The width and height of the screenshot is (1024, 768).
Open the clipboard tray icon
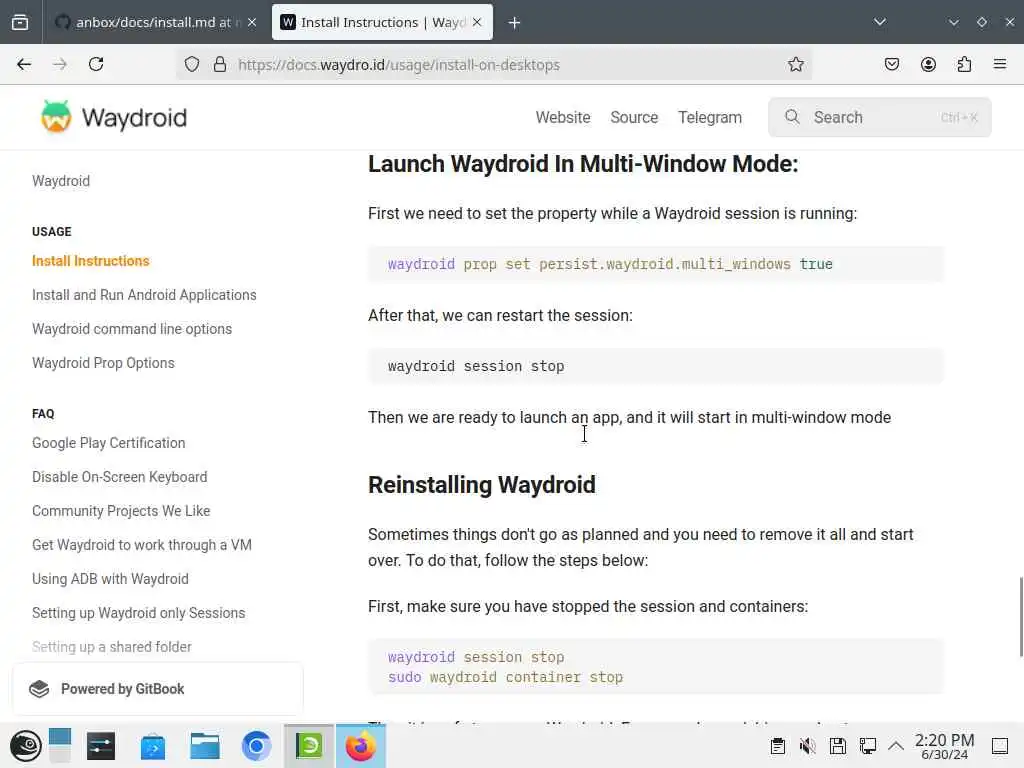click(778, 746)
